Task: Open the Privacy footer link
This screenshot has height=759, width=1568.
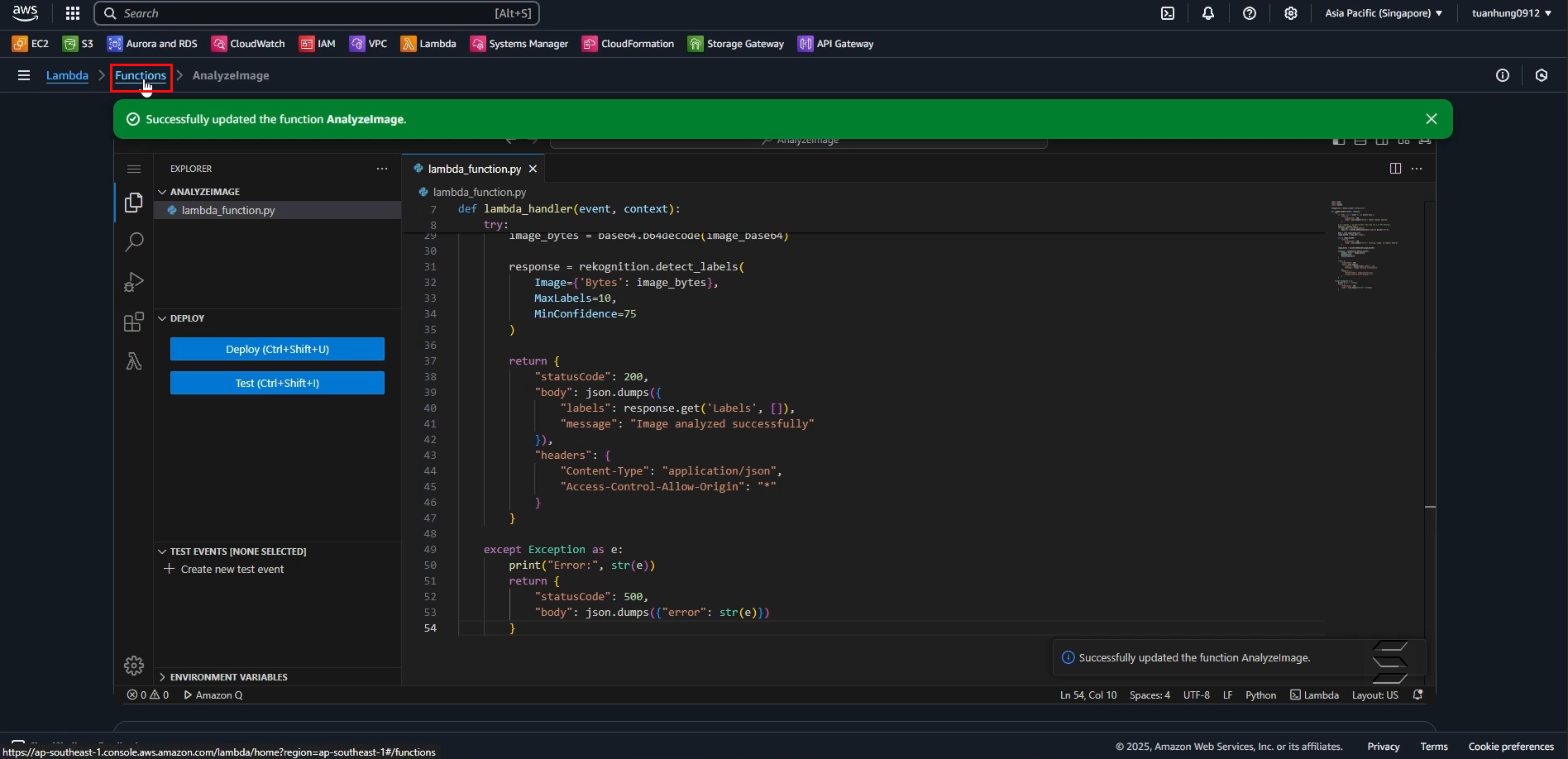Action: [1384, 747]
